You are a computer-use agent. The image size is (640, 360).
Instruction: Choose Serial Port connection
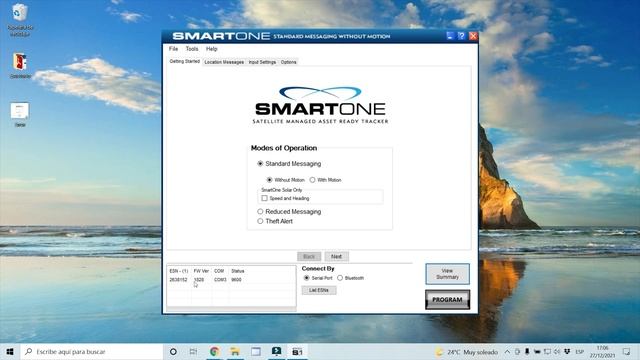[318, 278]
